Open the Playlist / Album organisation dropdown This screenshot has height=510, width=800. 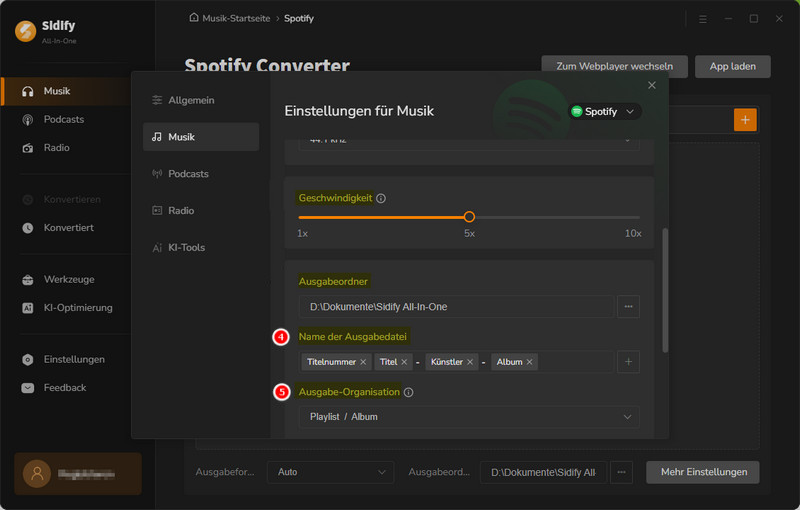[x=469, y=417]
